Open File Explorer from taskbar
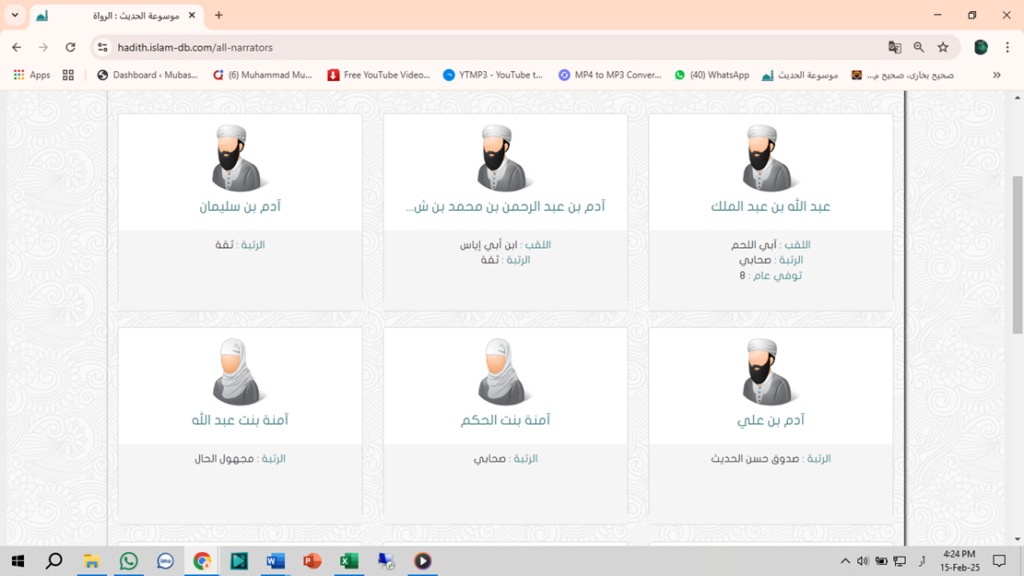Viewport: 1024px width, 576px height. tap(91, 561)
